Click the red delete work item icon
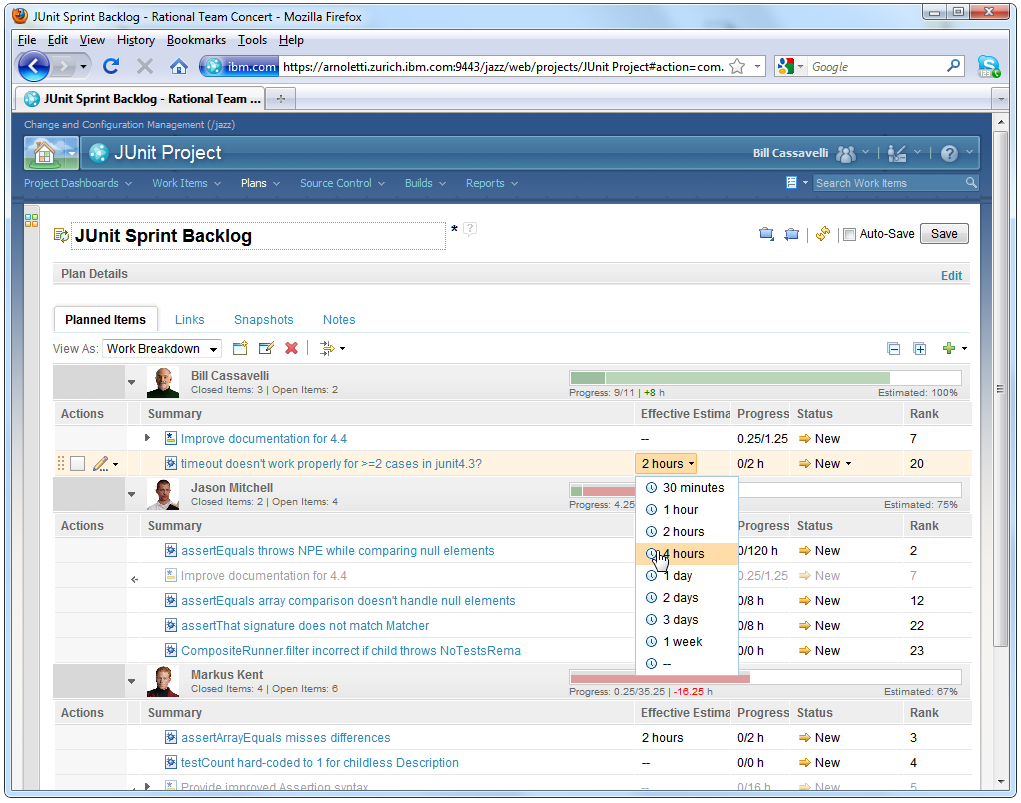 [291, 348]
